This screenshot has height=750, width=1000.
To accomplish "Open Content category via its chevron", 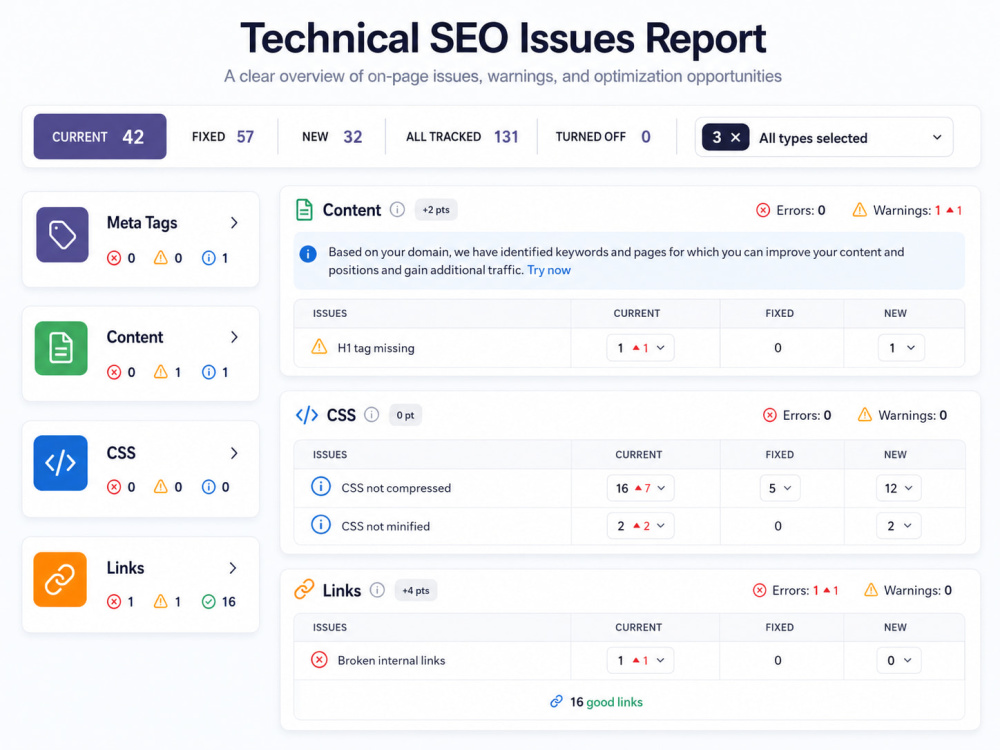I will (x=234, y=337).
